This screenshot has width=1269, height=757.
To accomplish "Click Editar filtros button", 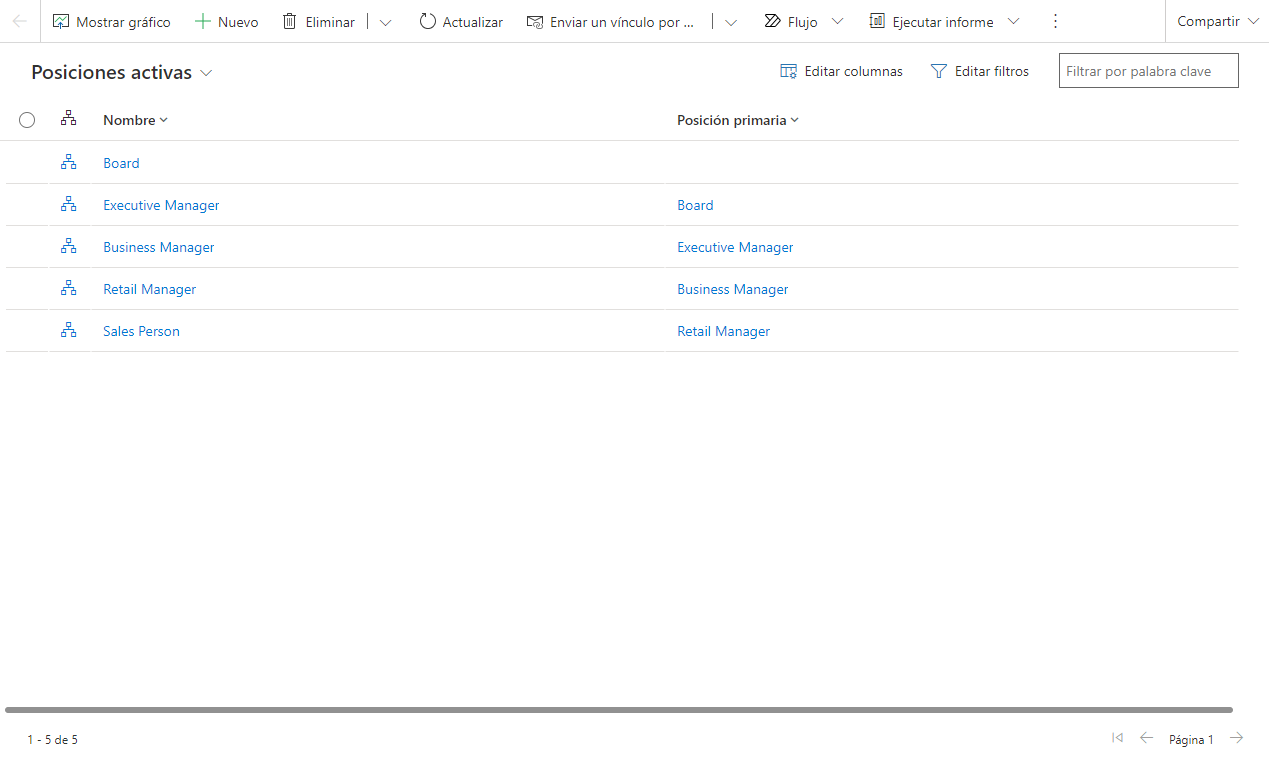I will click(x=980, y=71).
